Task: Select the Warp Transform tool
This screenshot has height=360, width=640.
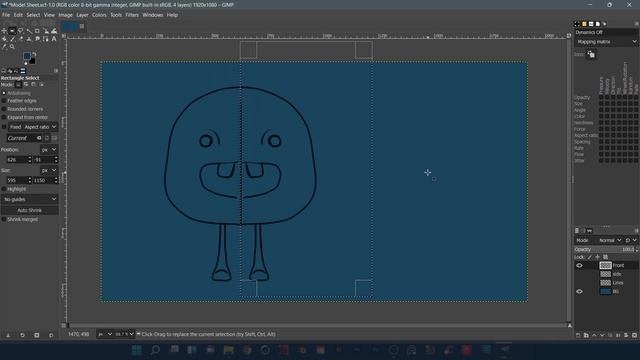Action: pos(54,31)
